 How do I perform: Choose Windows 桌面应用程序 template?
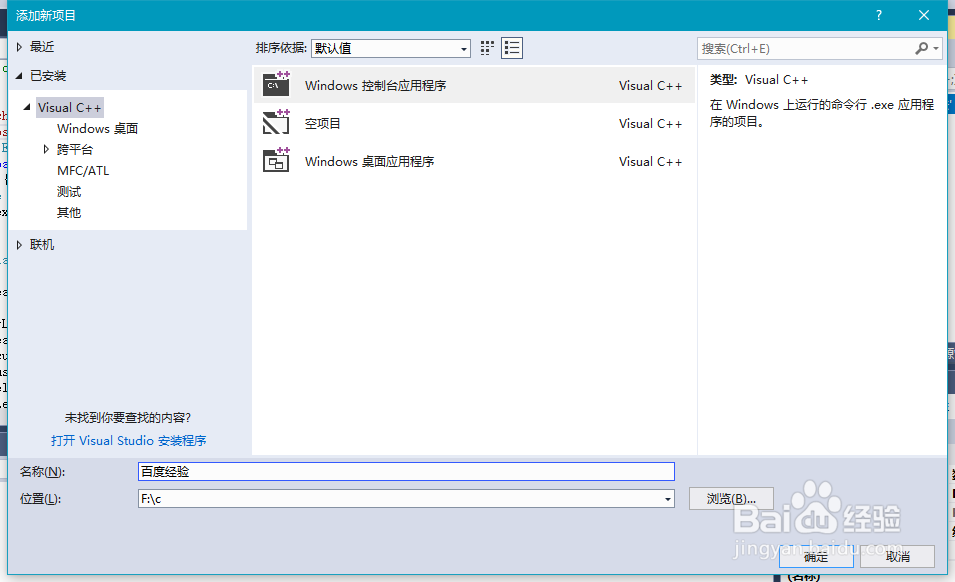[x=474, y=161]
